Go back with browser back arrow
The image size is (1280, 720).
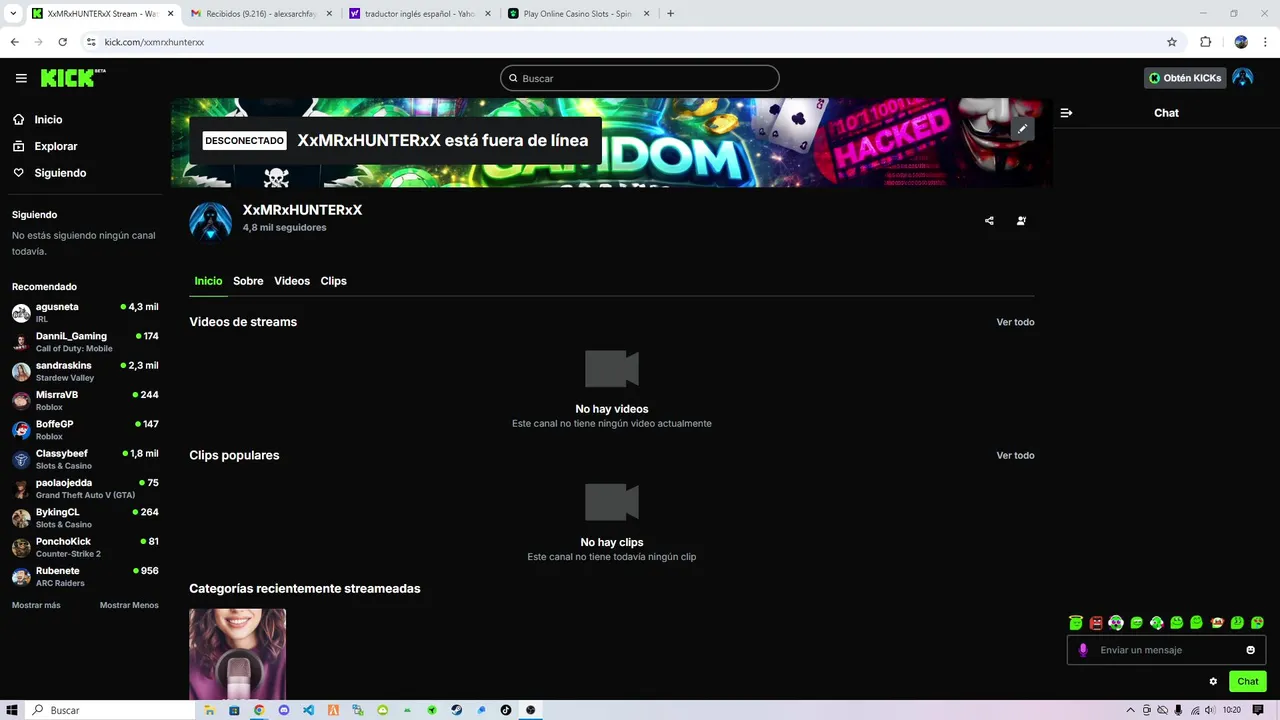coord(14,42)
